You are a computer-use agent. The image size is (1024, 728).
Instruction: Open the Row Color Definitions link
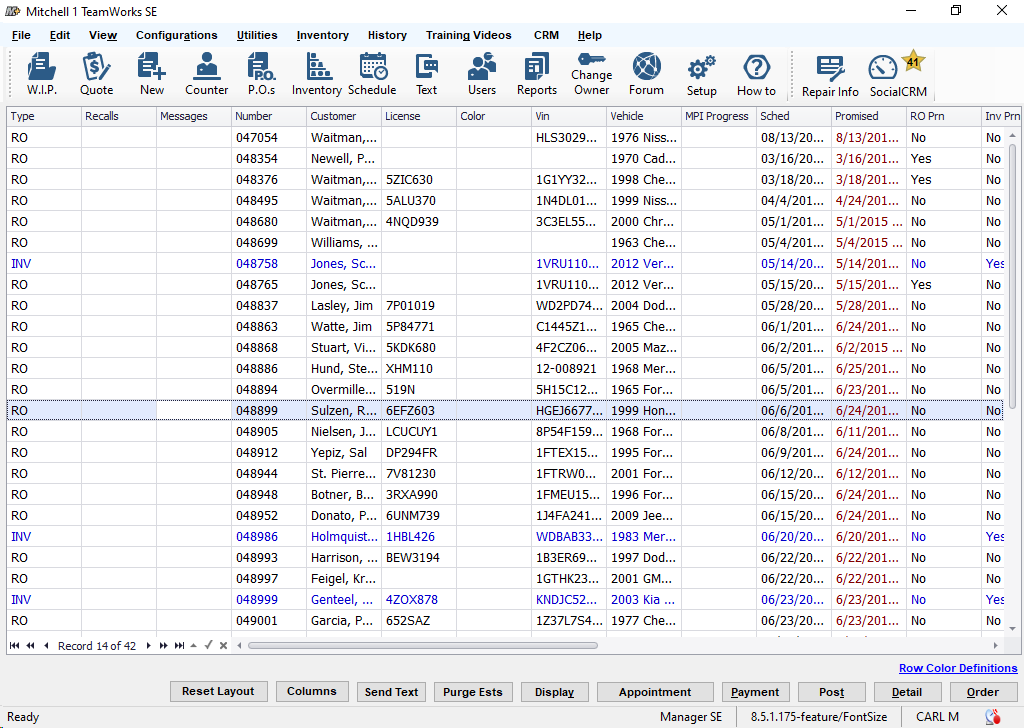(958, 668)
